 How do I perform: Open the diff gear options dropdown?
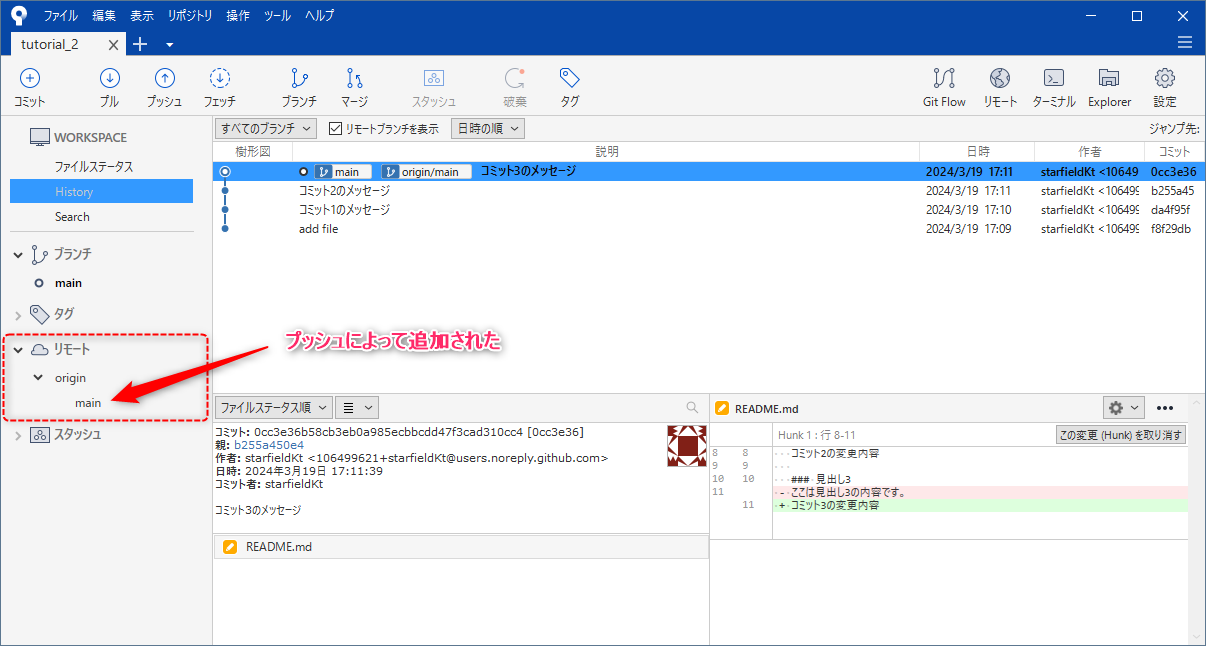1124,407
